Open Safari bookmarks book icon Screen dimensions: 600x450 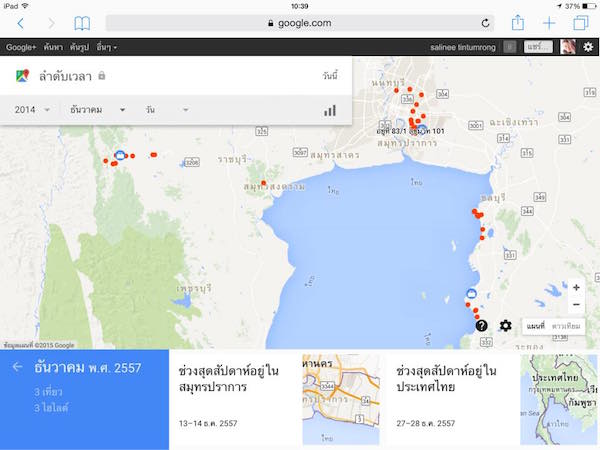[x=82, y=22]
